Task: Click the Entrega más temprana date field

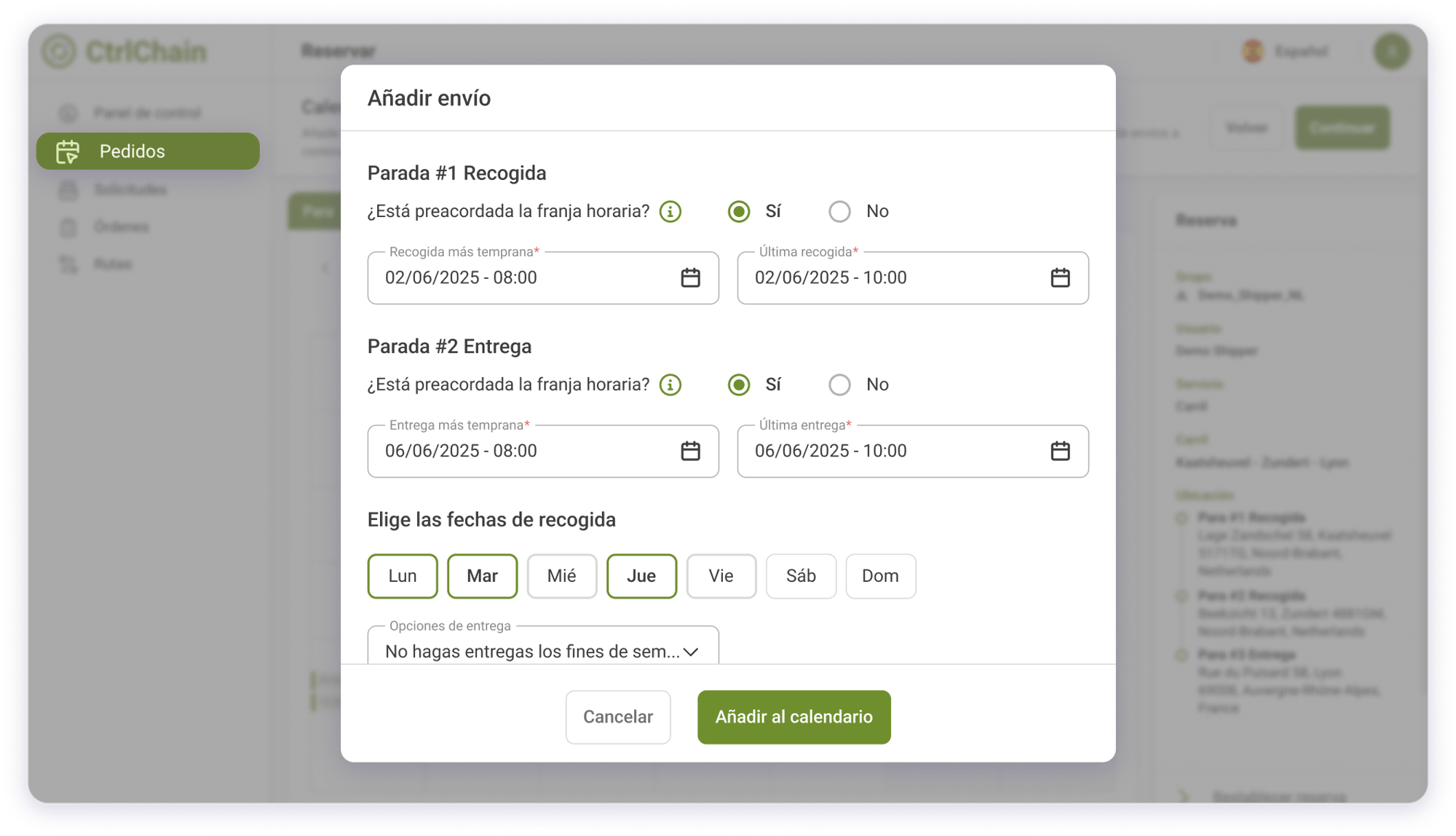Action: tap(543, 451)
